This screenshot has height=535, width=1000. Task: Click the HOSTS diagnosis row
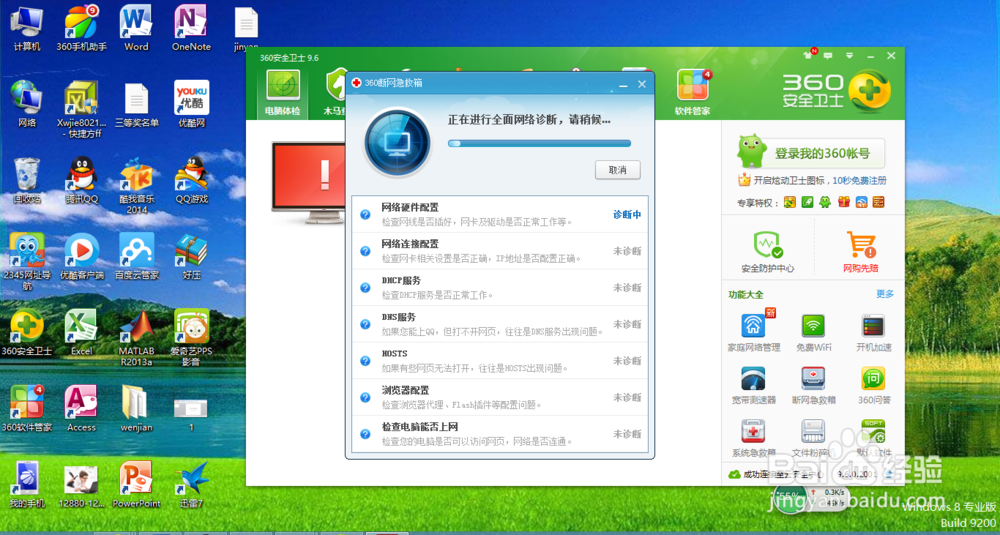499,360
